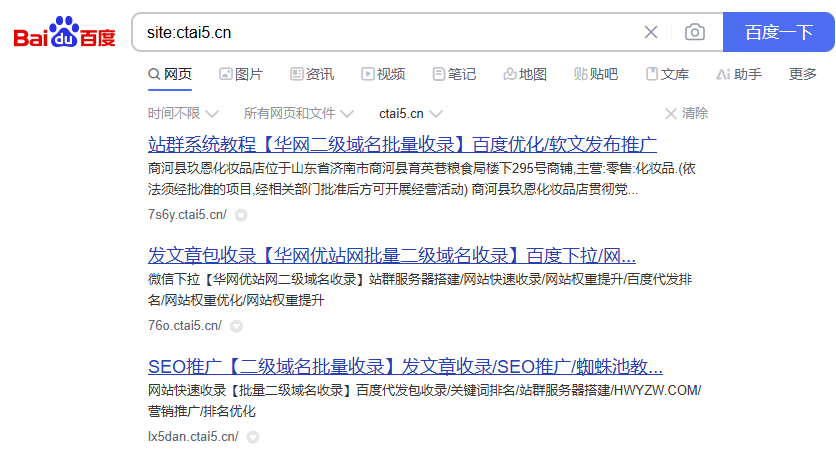Open the Ai 助手 tab
The image size is (836, 461).
(x=739, y=74)
